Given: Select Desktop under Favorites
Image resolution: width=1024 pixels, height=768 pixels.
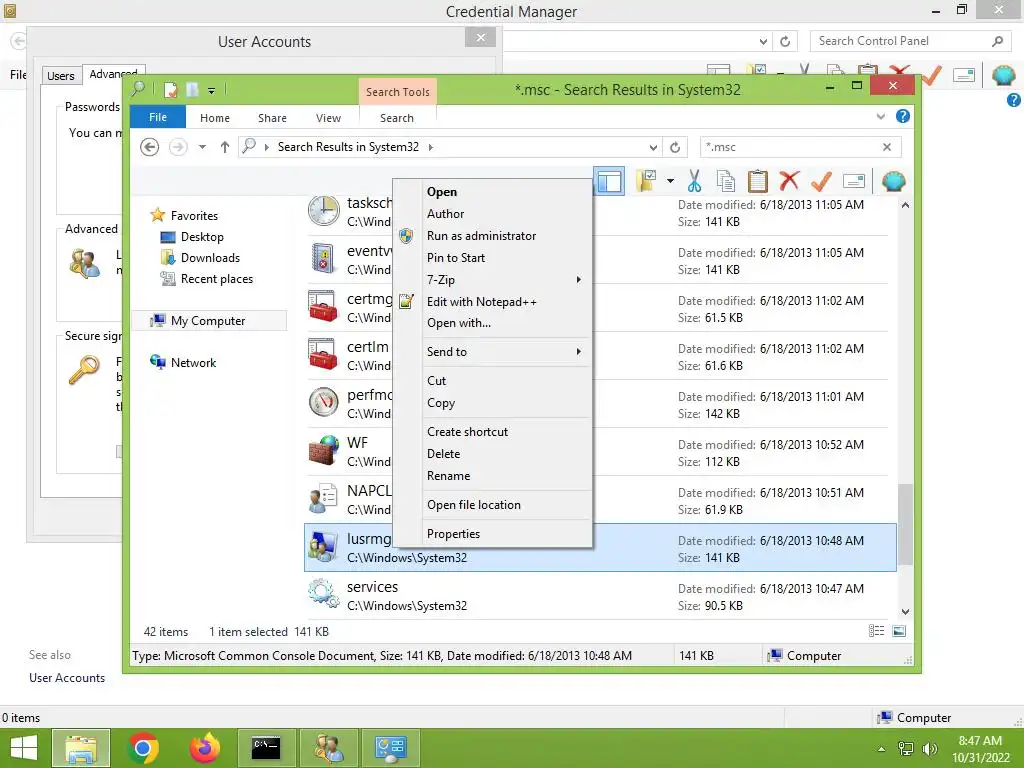Looking at the screenshot, I should coord(202,237).
